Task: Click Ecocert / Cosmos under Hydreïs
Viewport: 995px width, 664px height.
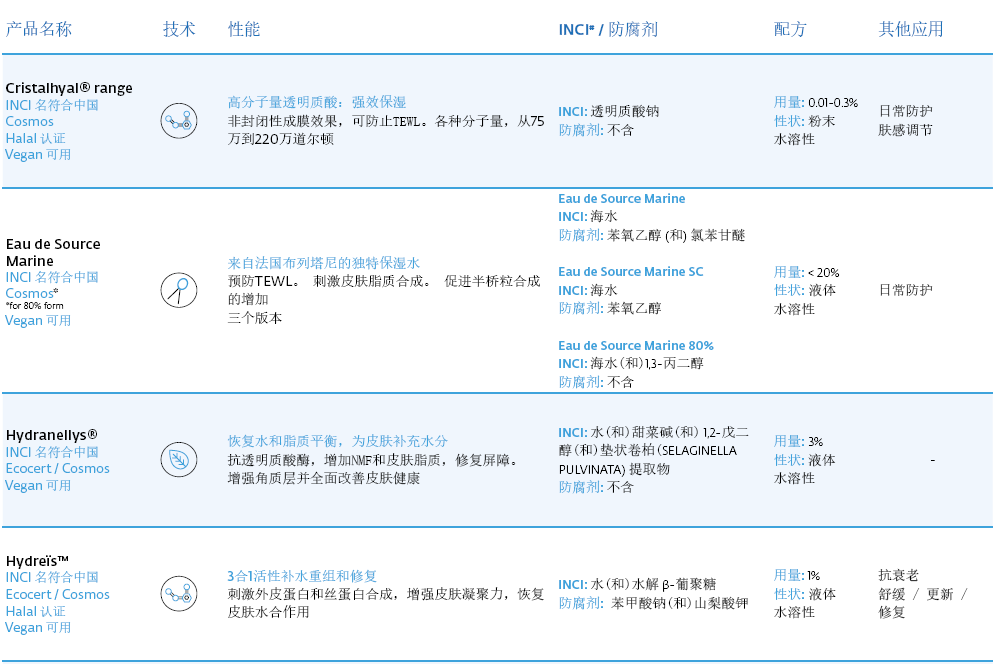Action: tap(57, 594)
